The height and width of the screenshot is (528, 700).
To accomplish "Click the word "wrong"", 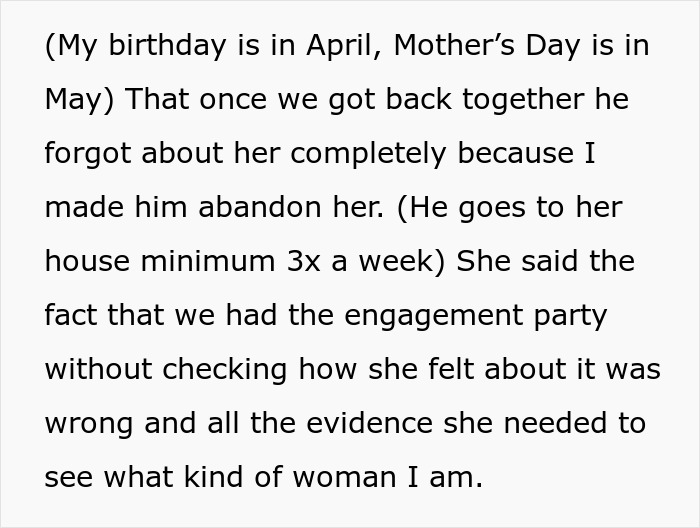I will (x=90, y=424).
